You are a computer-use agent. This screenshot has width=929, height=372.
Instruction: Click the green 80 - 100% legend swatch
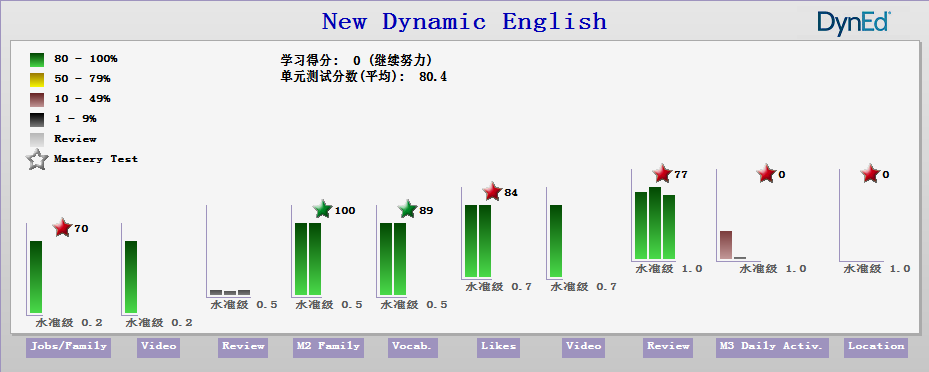[x=37, y=59]
